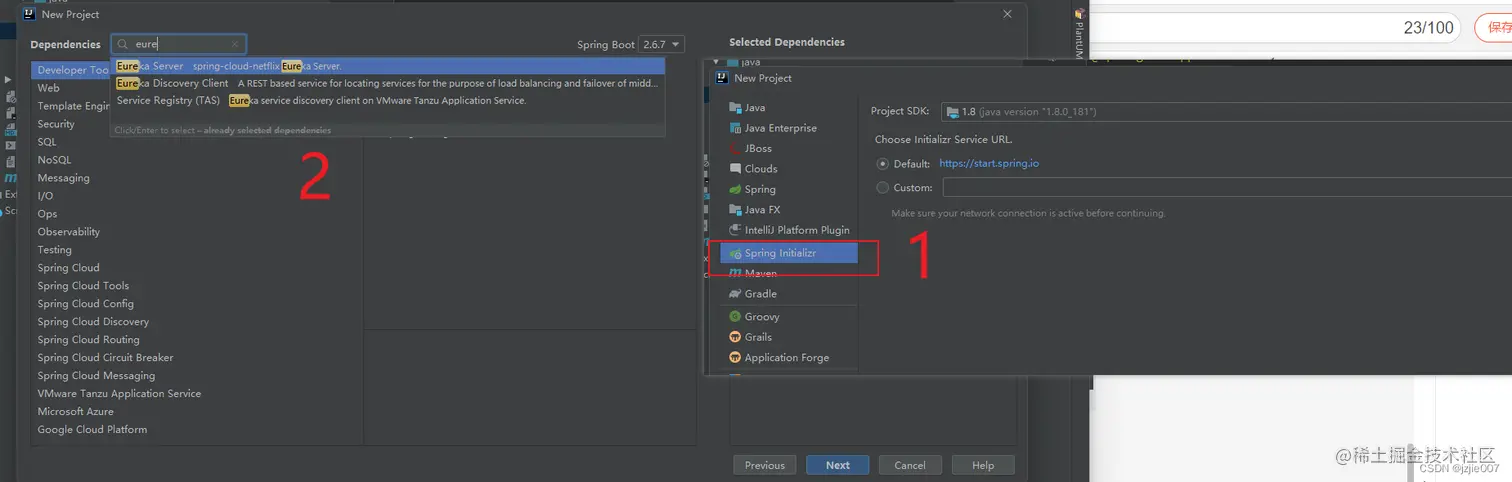Open the https://start.spring.io link
The width and height of the screenshot is (1512, 482).
click(x=989, y=163)
